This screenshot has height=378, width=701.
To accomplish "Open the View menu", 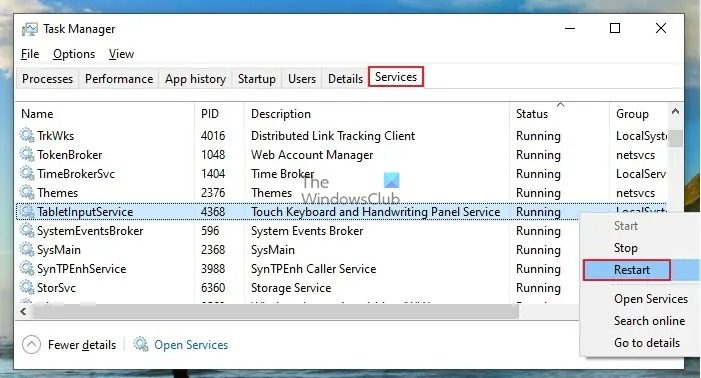I will click(x=121, y=54).
